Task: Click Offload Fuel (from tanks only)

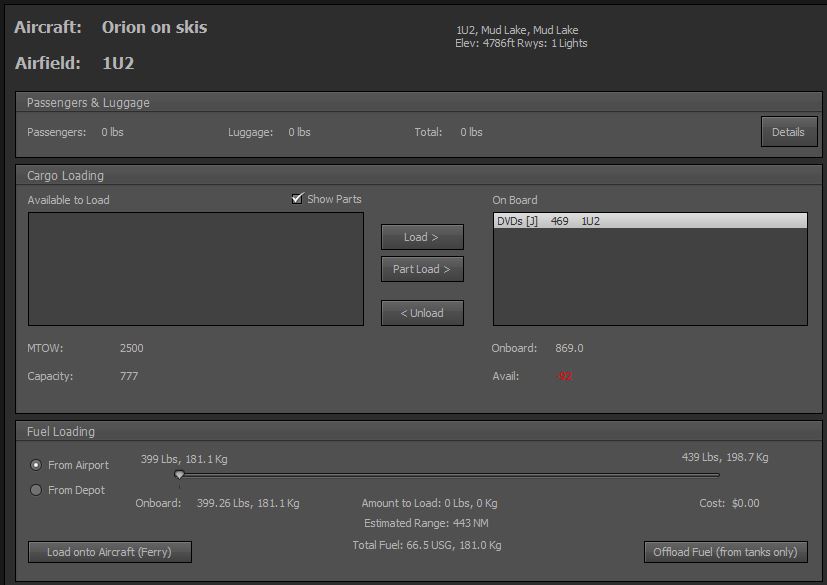Action: click(x=725, y=552)
